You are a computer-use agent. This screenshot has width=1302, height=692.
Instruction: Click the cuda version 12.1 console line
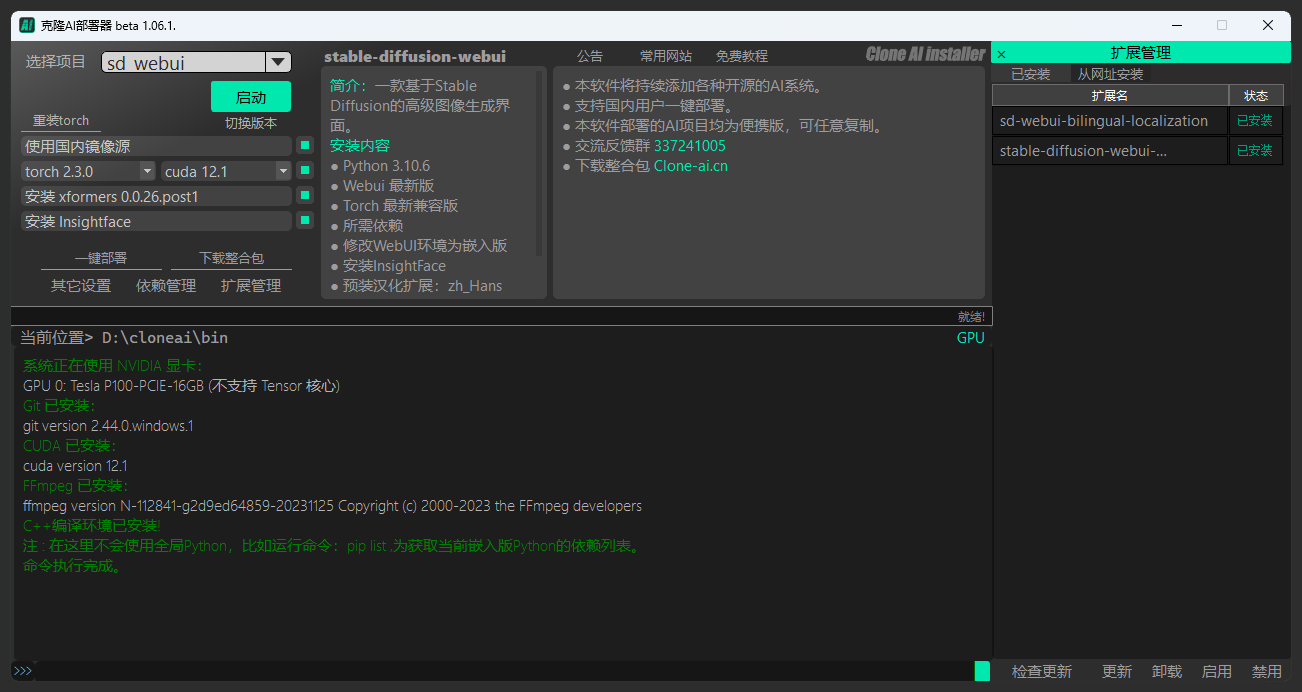pyautogui.click(x=75, y=466)
